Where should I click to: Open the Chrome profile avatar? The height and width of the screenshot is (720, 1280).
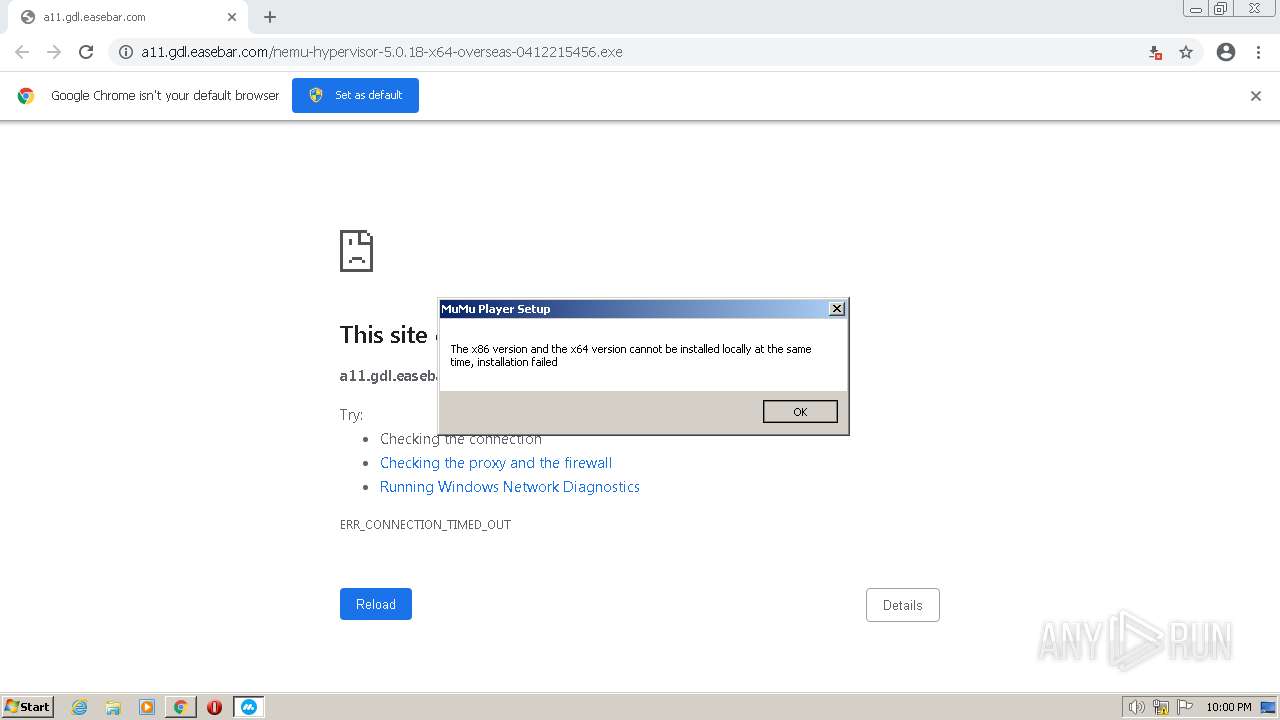click(x=1226, y=52)
